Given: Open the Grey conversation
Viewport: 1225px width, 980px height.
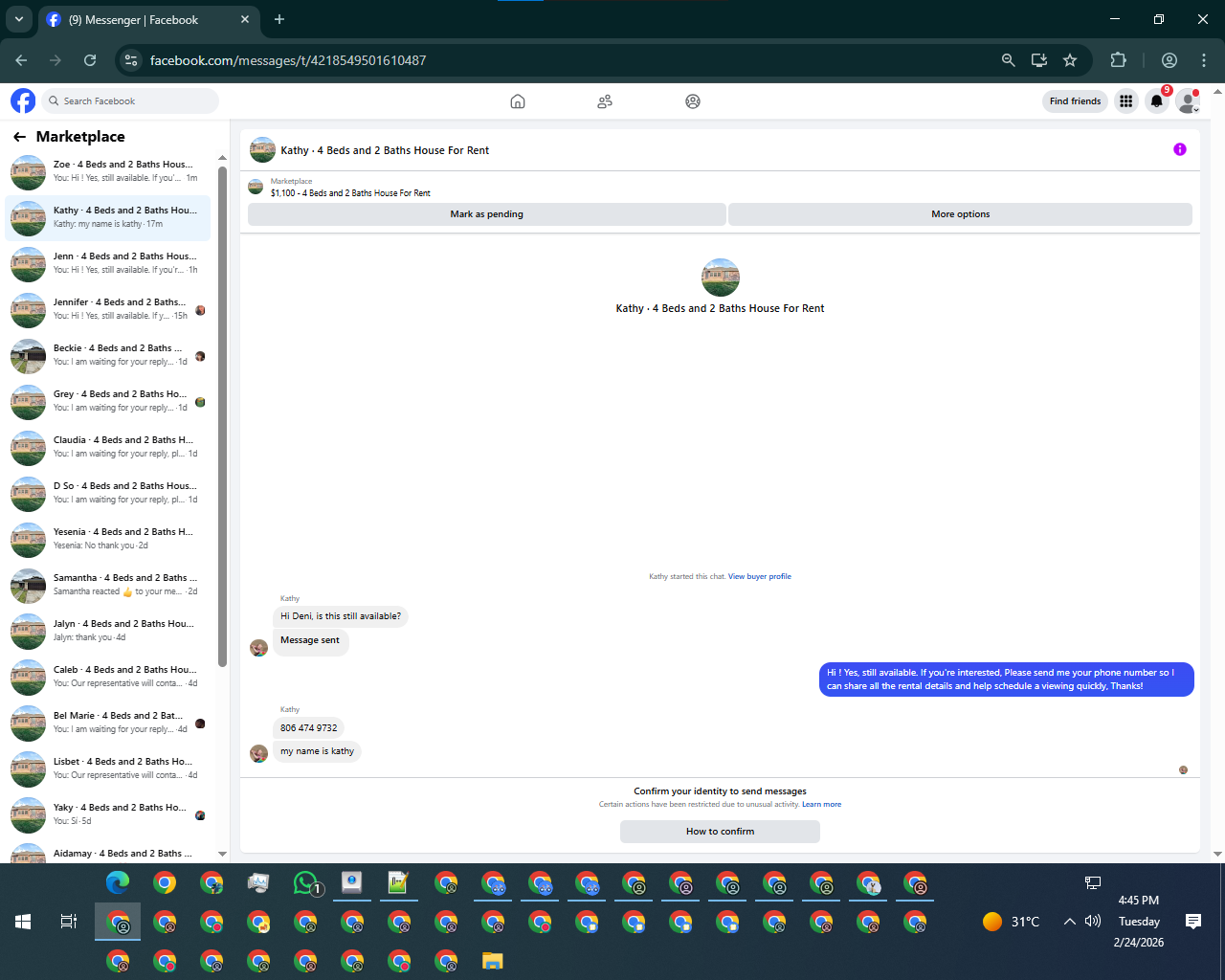Looking at the screenshot, I should [107, 402].
